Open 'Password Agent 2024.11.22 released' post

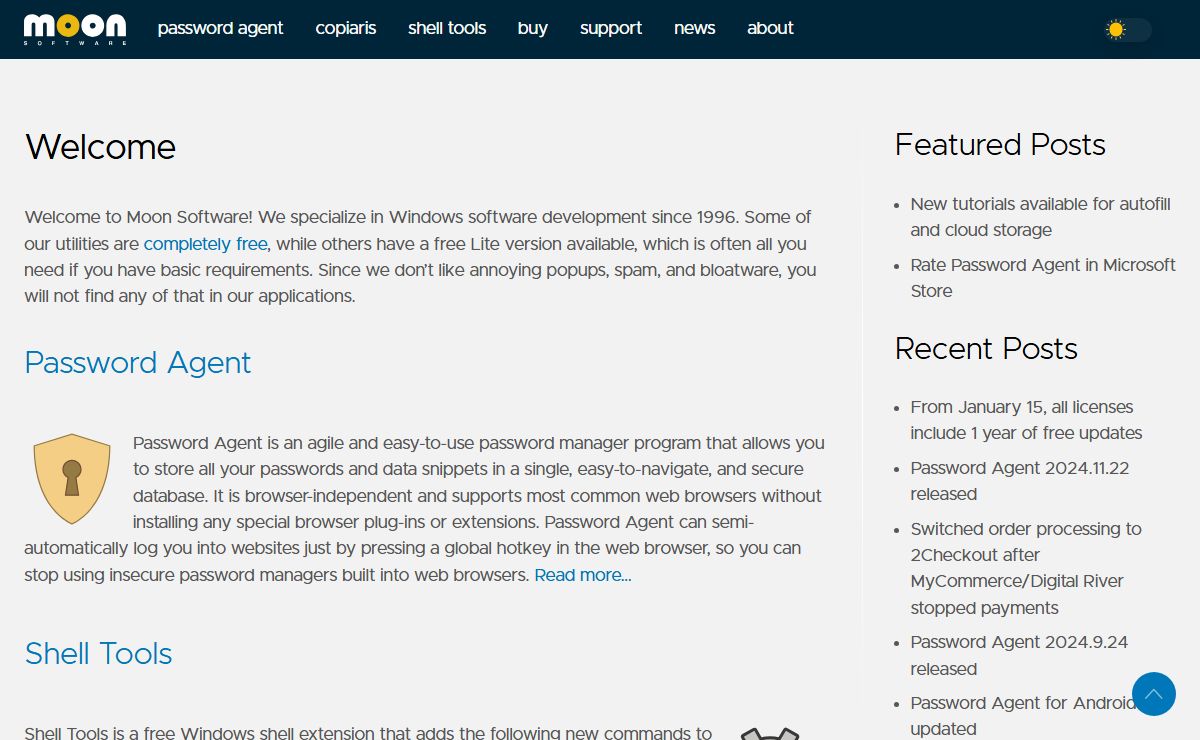point(1019,481)
